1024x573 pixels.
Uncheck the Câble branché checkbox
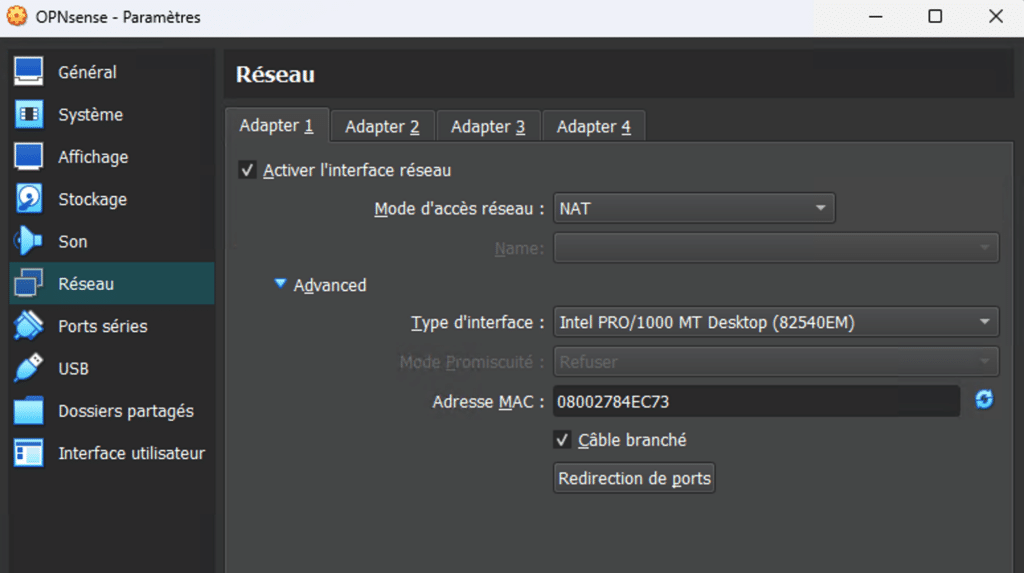[x=562, y=440]
